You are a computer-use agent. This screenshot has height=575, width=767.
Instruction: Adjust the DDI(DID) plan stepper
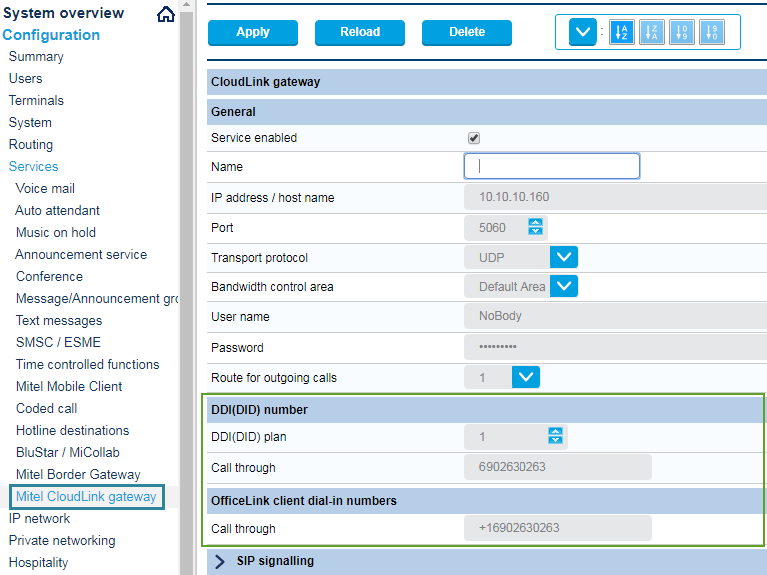click(x=556, y=436)
